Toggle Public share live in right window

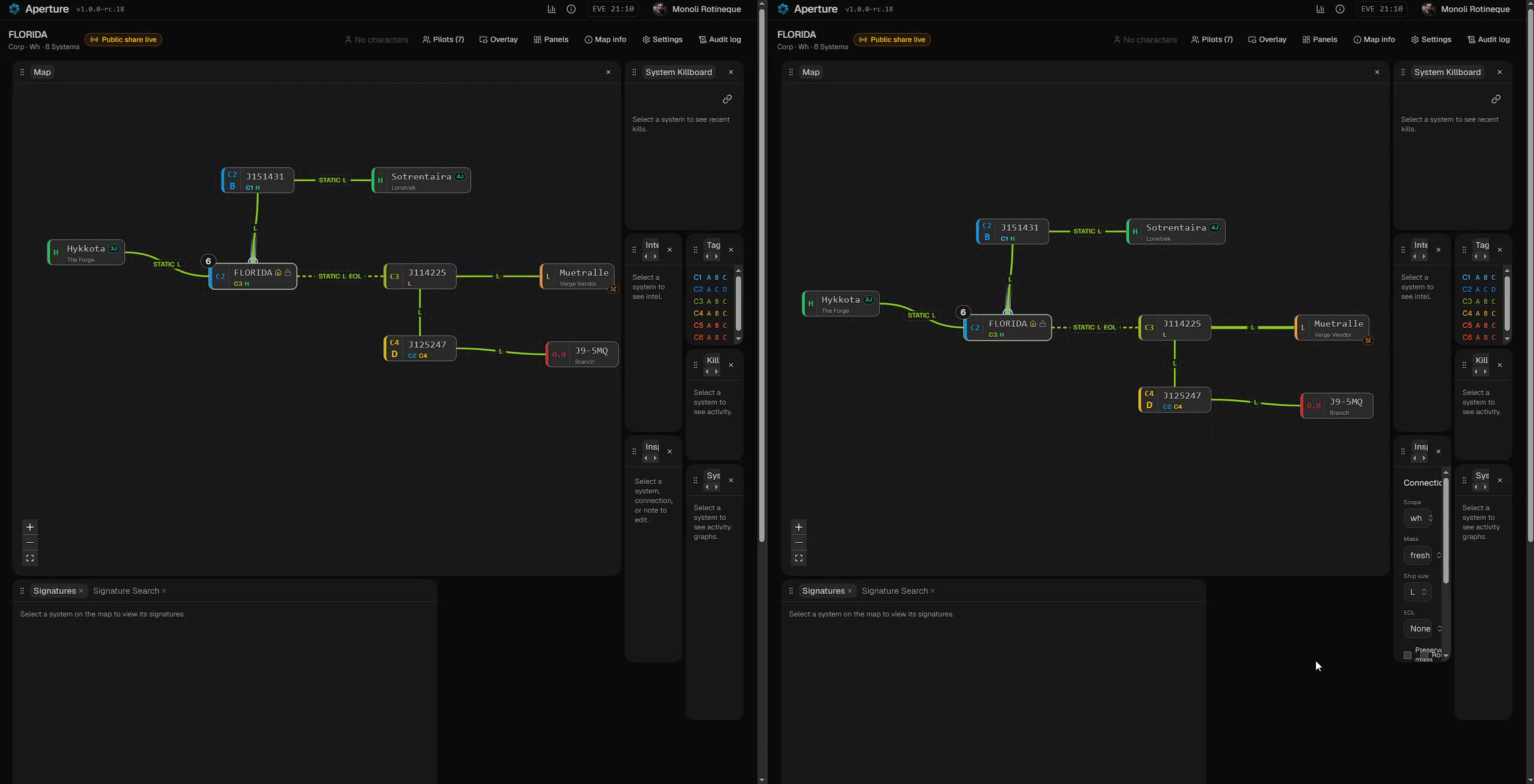click(x=892, y=40)
